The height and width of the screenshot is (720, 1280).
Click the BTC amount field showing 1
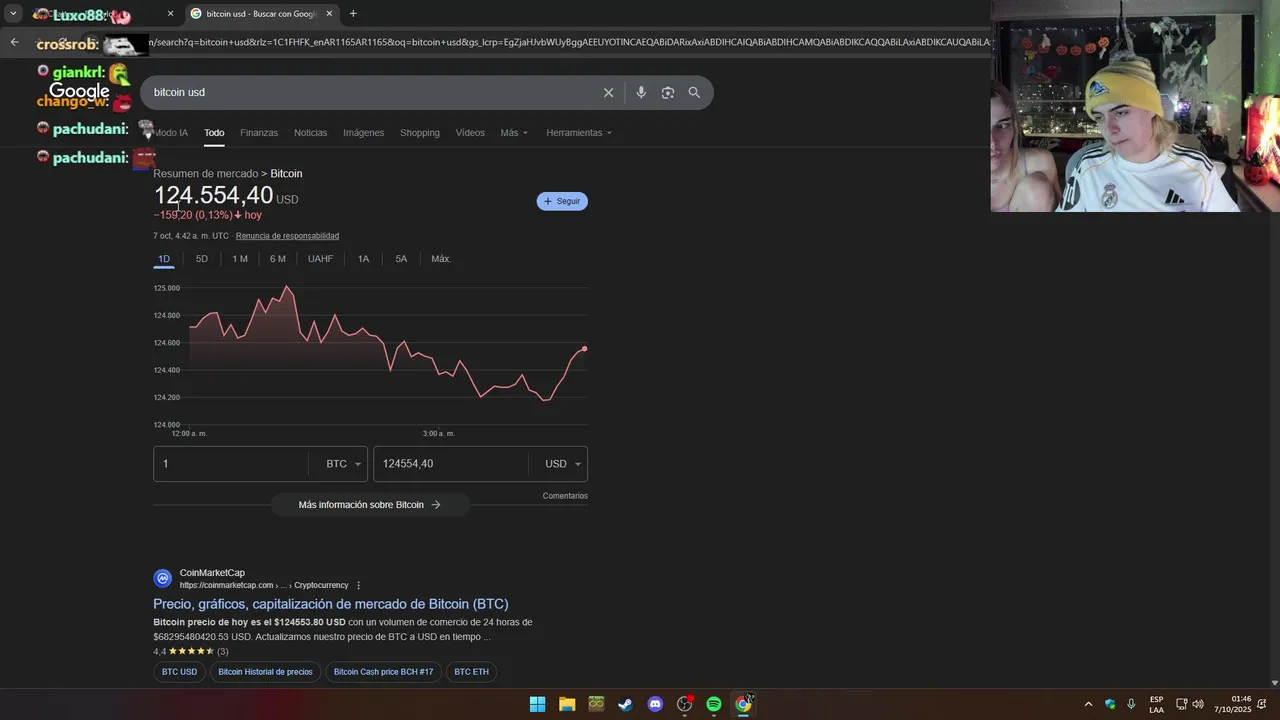coord(231,464)
